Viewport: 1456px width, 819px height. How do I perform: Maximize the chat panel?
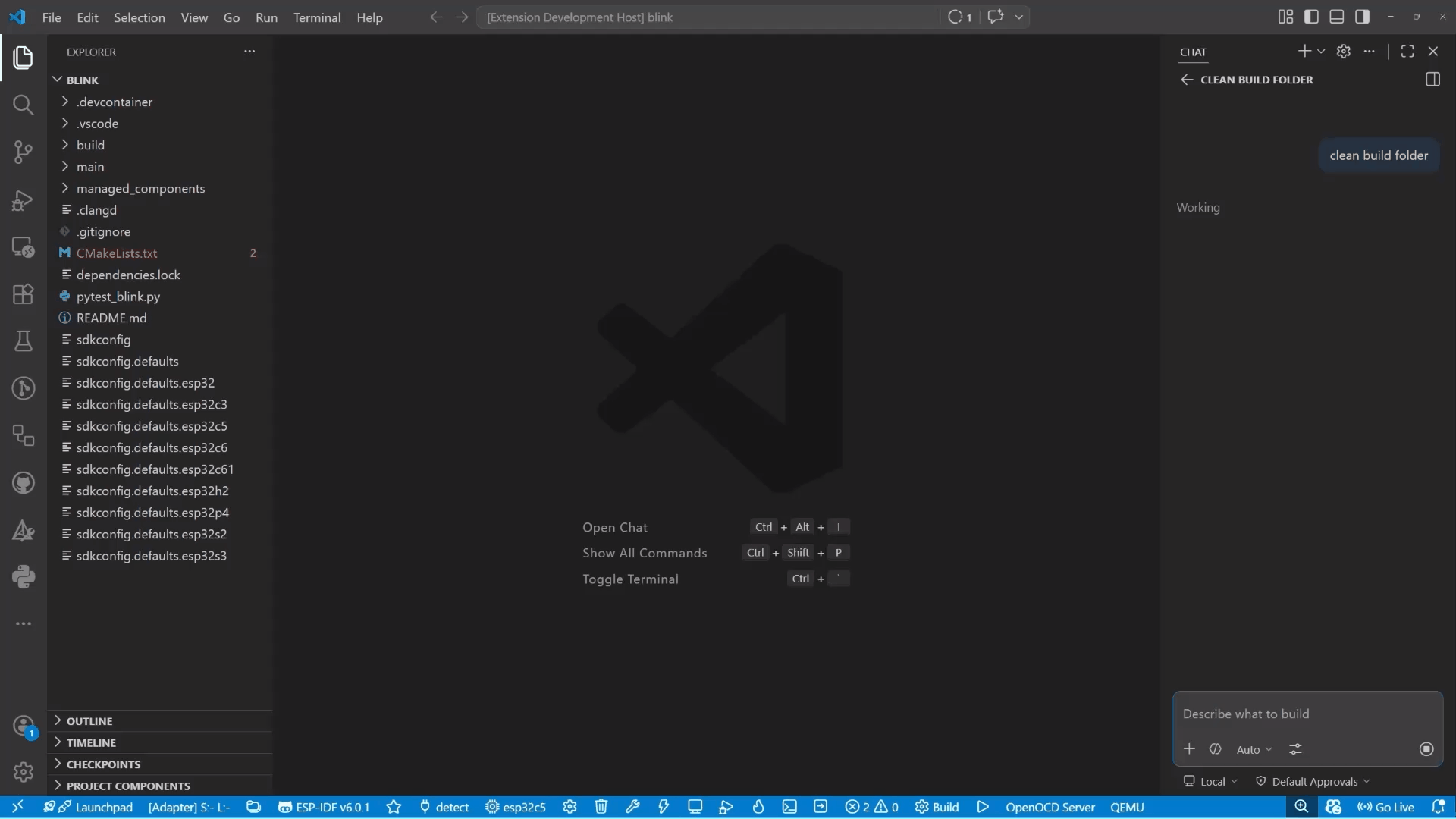click(x=1407, y=52)
